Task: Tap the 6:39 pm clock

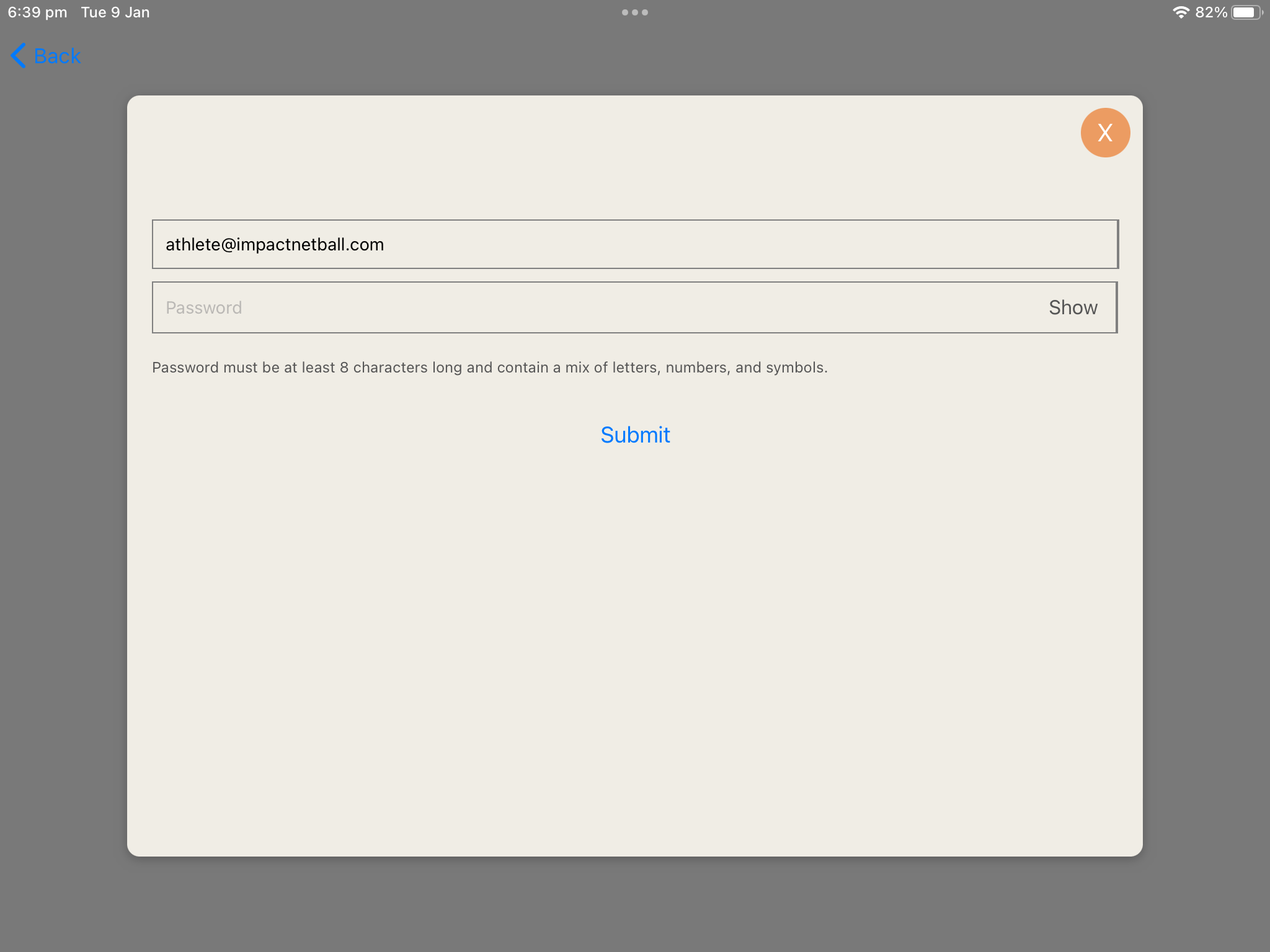Action: coord(37,12)
